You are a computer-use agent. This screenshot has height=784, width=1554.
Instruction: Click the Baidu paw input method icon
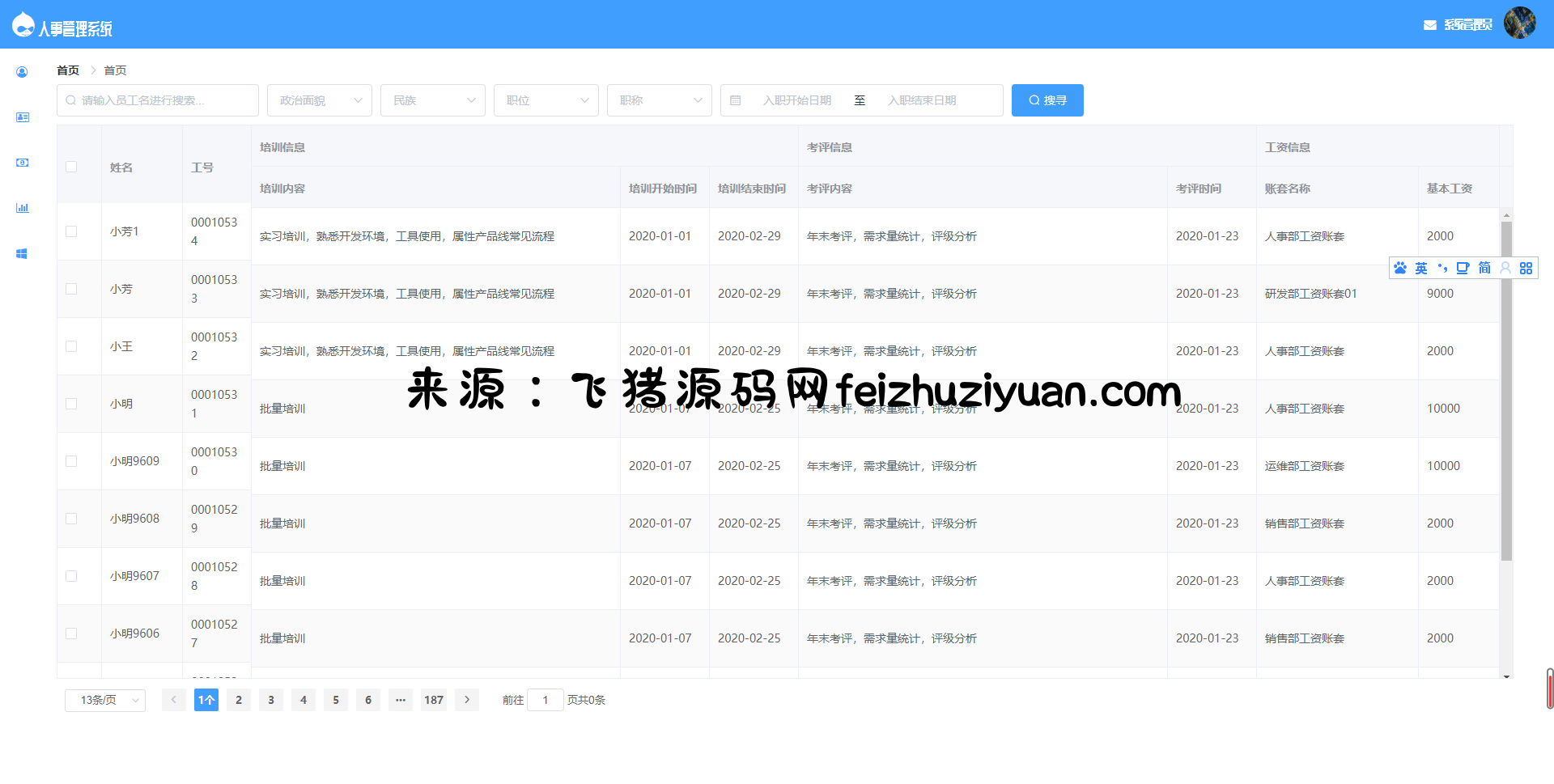pos(1400,268)
